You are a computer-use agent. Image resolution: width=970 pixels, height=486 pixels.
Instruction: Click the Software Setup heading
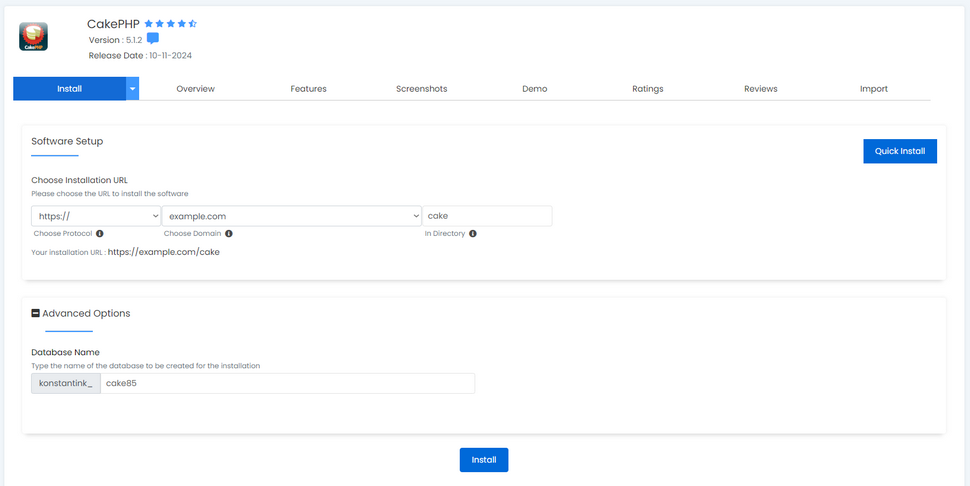tap(67, 141)
